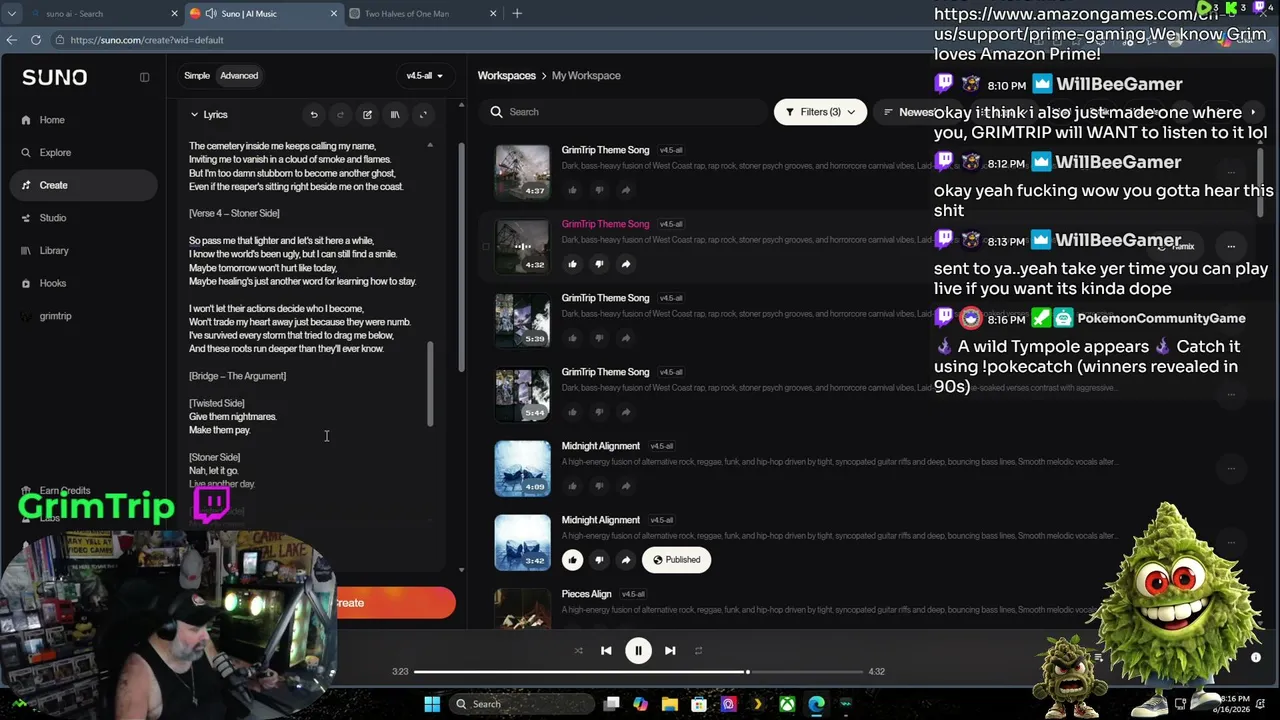Open the lyrics library icon
The height and width of the screenshot is (720, 1280).
coord(395,115)
